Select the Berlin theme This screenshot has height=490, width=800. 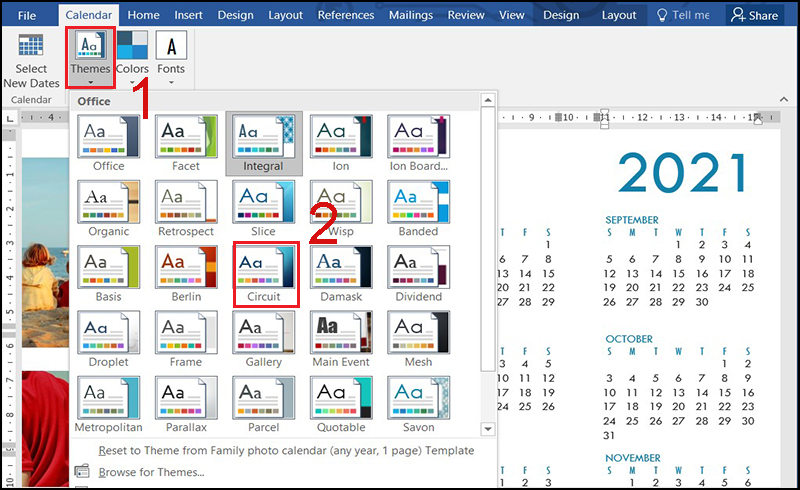(x=186, y=275)
